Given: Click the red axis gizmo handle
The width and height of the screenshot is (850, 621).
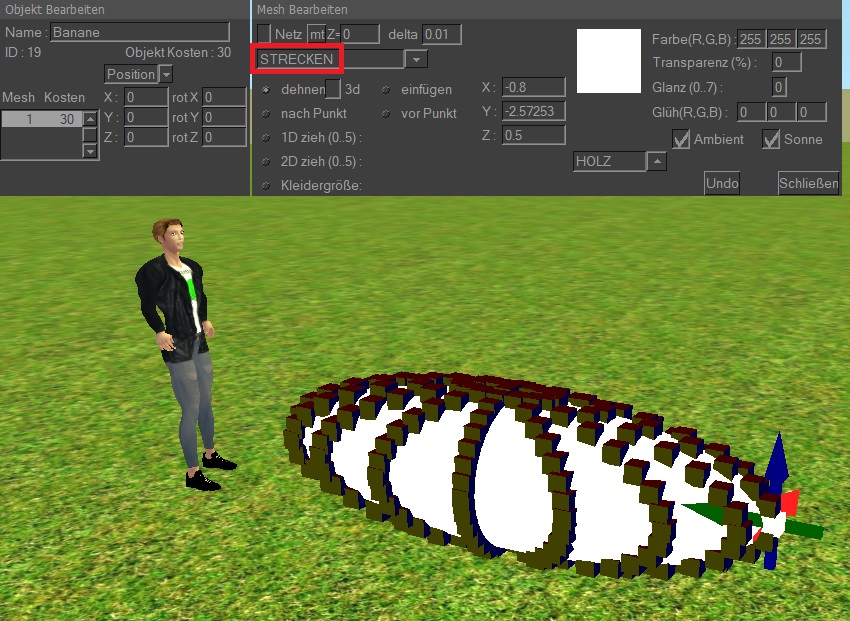Looking at the screenshot, I should pos(790,502).
